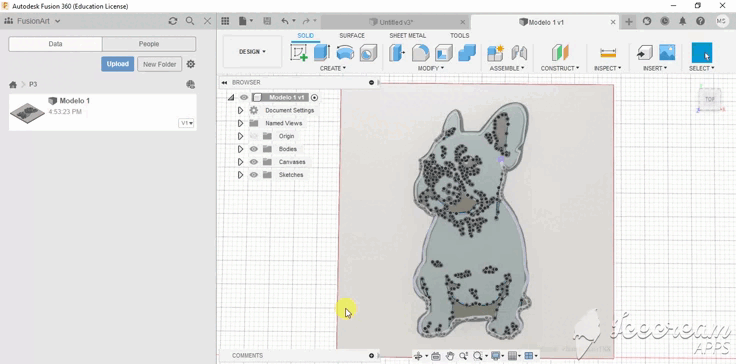Hide the Sketches folder
736x364 pixels.
(254, 175)
